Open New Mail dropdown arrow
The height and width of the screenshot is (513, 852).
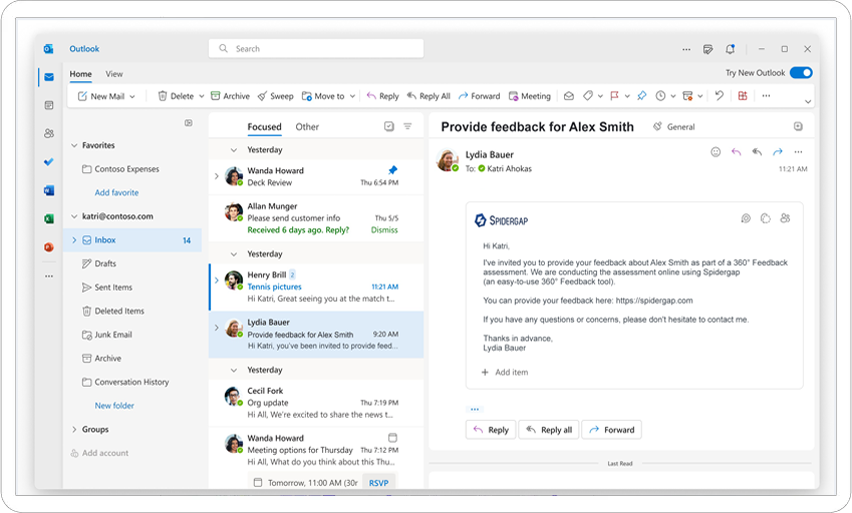[132, 97]
